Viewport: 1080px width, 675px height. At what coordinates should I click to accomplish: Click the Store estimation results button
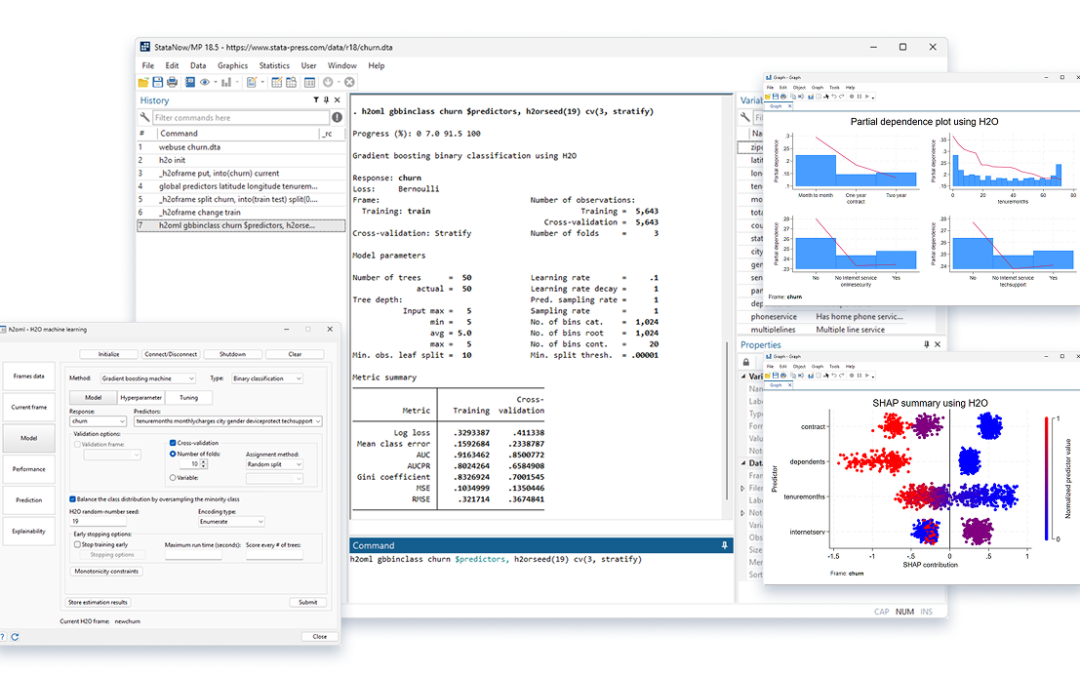(x=98, y=602)
